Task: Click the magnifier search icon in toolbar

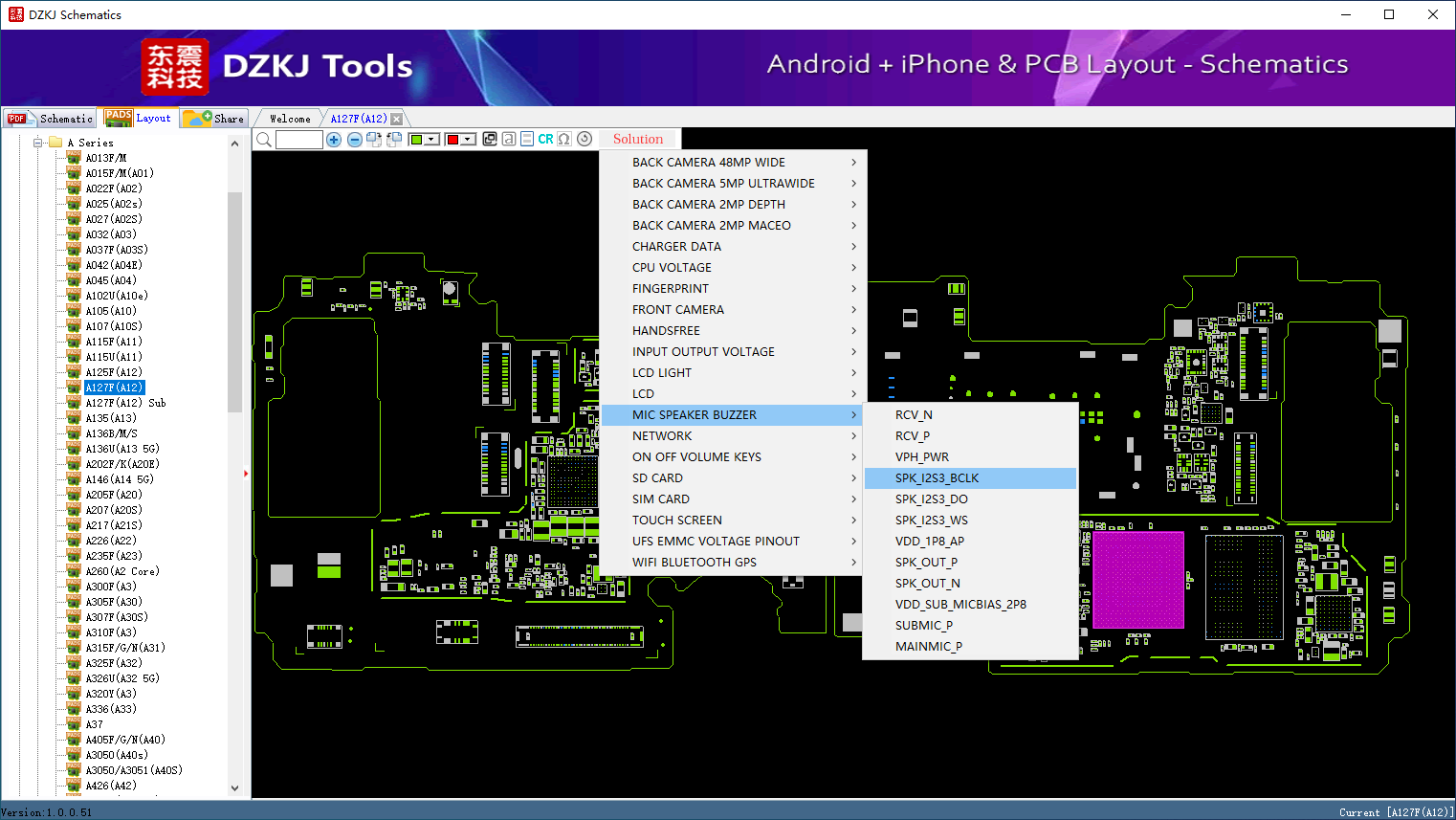Action: (264, 140)
